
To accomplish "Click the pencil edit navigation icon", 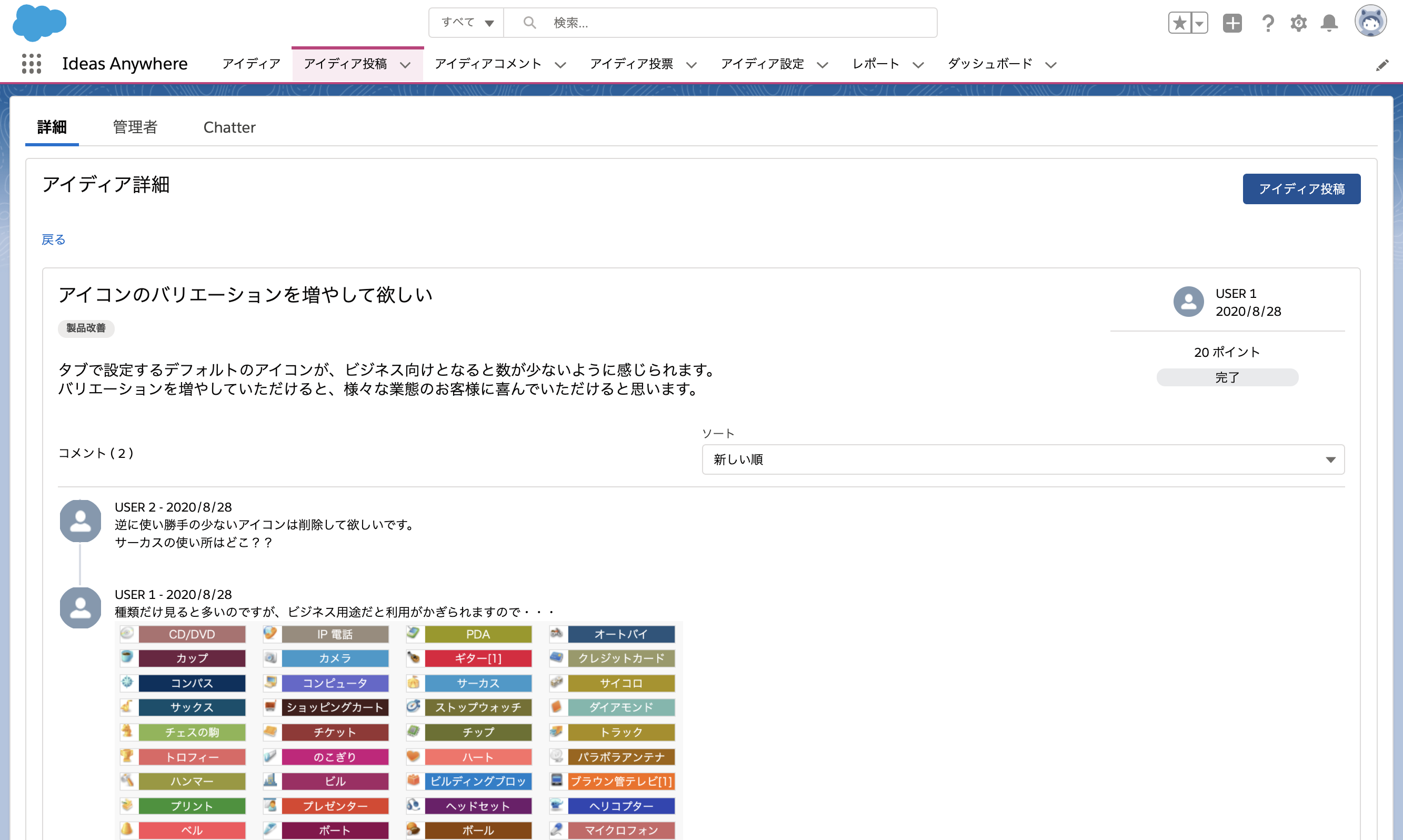I will click(x=1382, y=65).
